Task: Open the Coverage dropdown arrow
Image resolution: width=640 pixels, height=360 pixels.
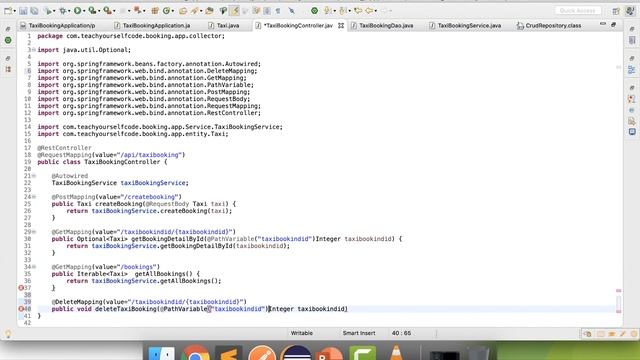Action: 99,11
